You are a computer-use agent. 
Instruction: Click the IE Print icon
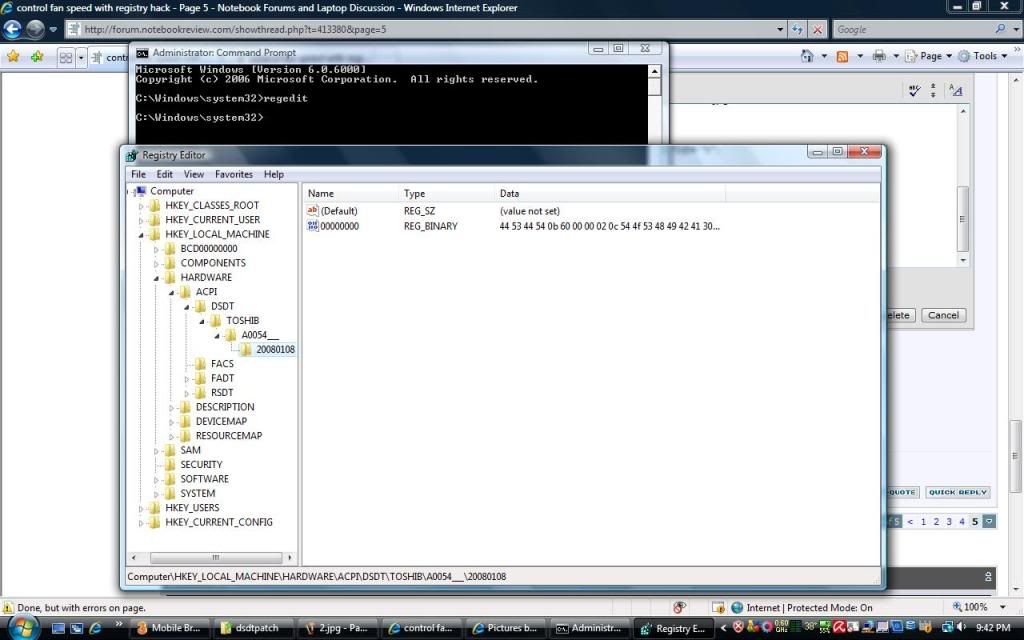pos(879,56)
